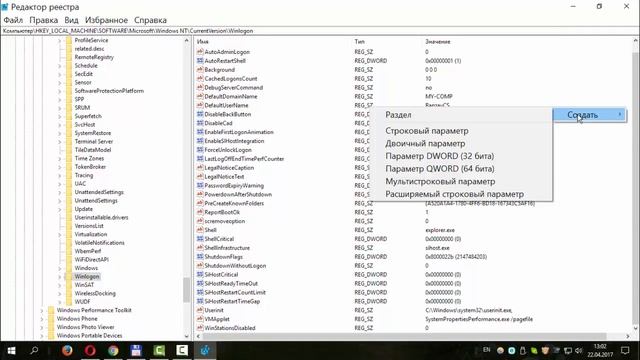This screenshot has height=360, width=640.
Task: Click the EN language indicator
Action: pos(487,350)
